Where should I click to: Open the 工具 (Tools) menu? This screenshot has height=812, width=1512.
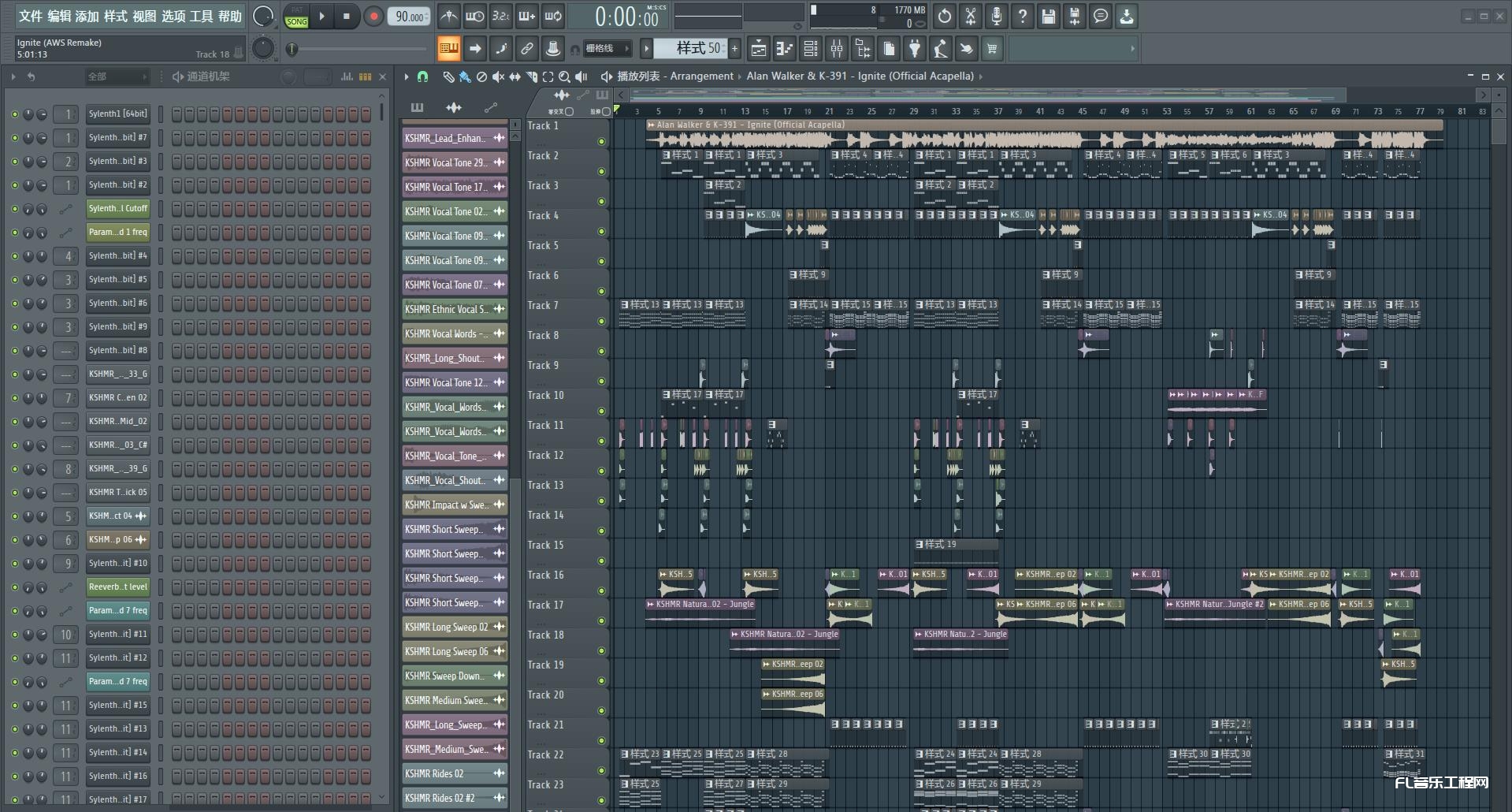click(202, 16)
